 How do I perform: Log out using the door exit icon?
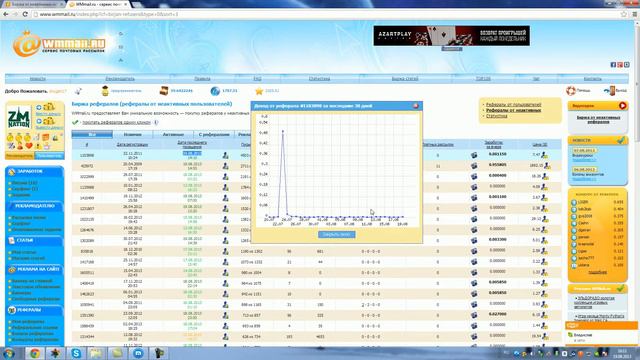point(610,91)
